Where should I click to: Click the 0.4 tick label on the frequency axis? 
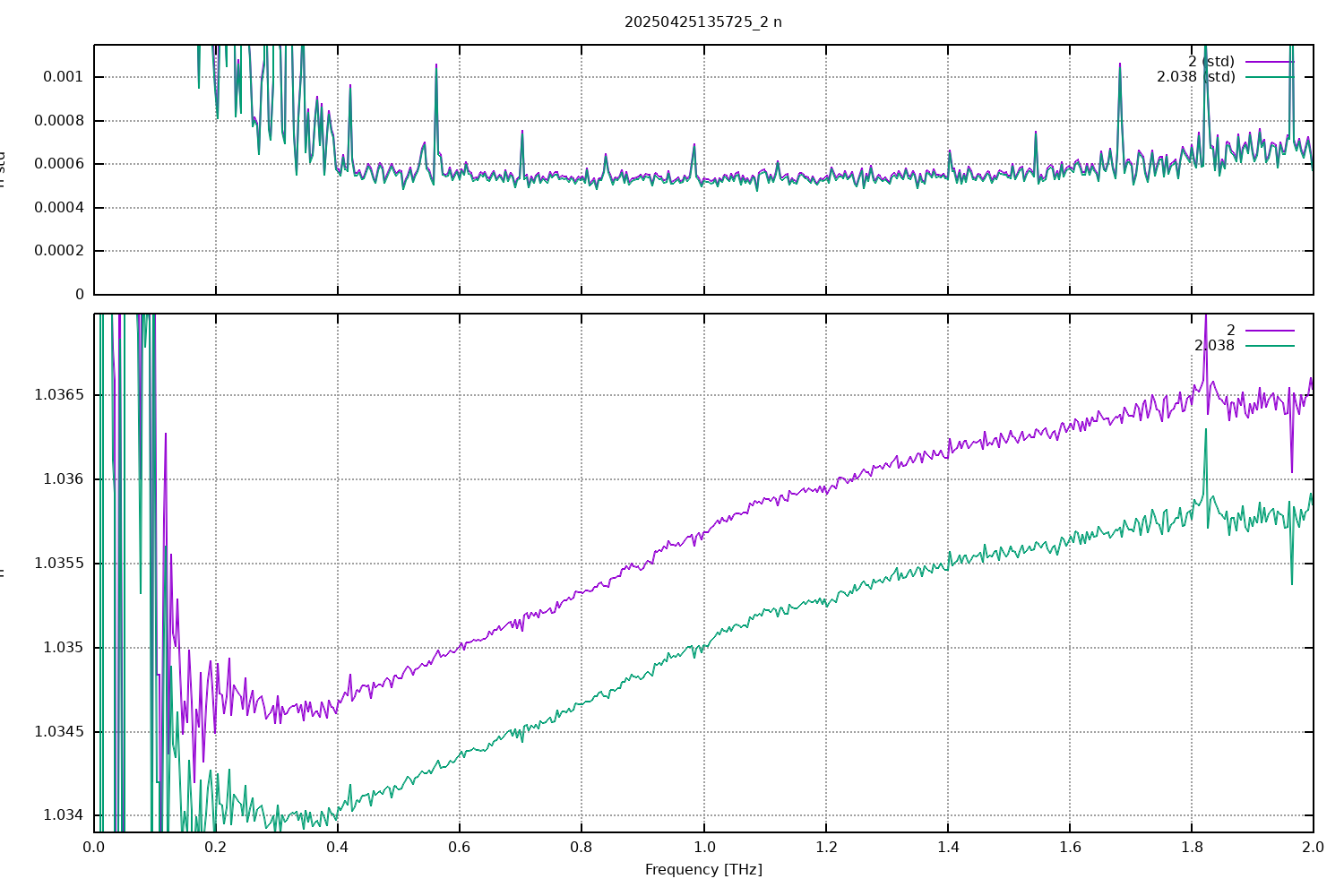click(338, 847)
